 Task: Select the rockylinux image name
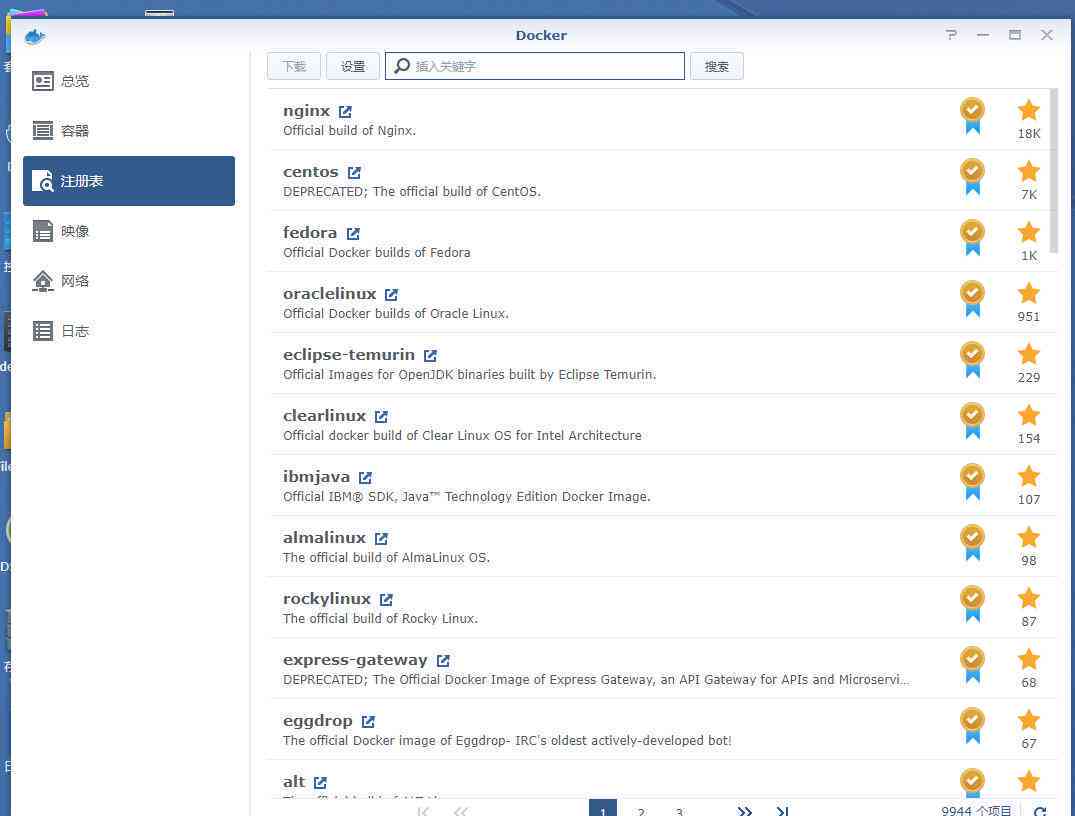coord(327,599)
